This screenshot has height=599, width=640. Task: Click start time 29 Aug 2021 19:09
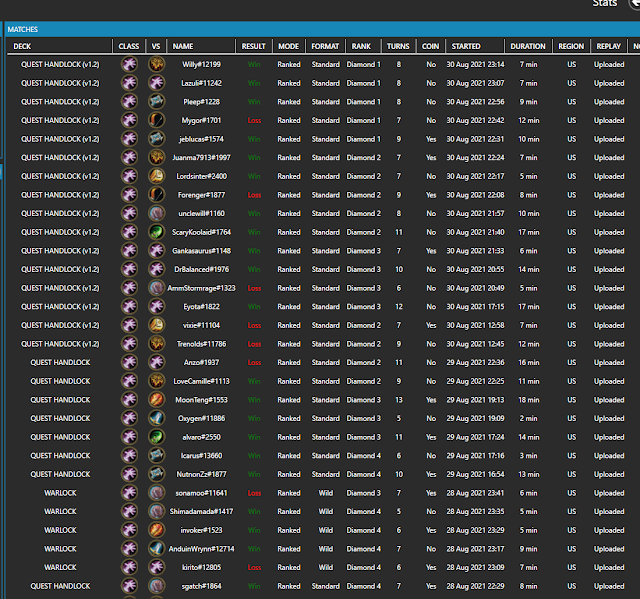coord(475,418)
